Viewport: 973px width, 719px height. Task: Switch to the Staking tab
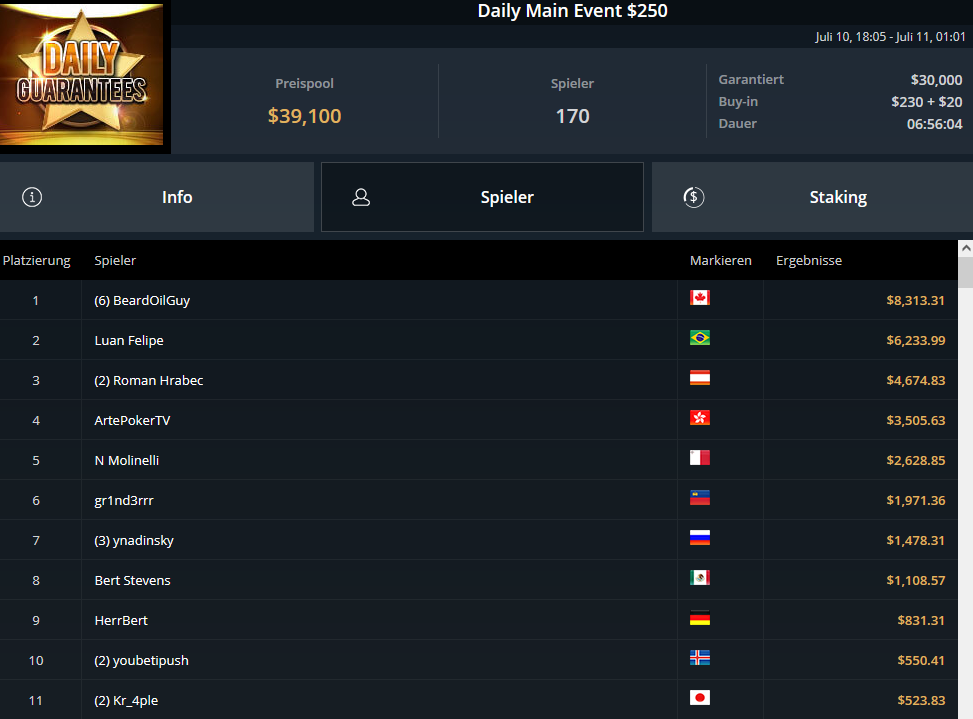click(812, 197)
